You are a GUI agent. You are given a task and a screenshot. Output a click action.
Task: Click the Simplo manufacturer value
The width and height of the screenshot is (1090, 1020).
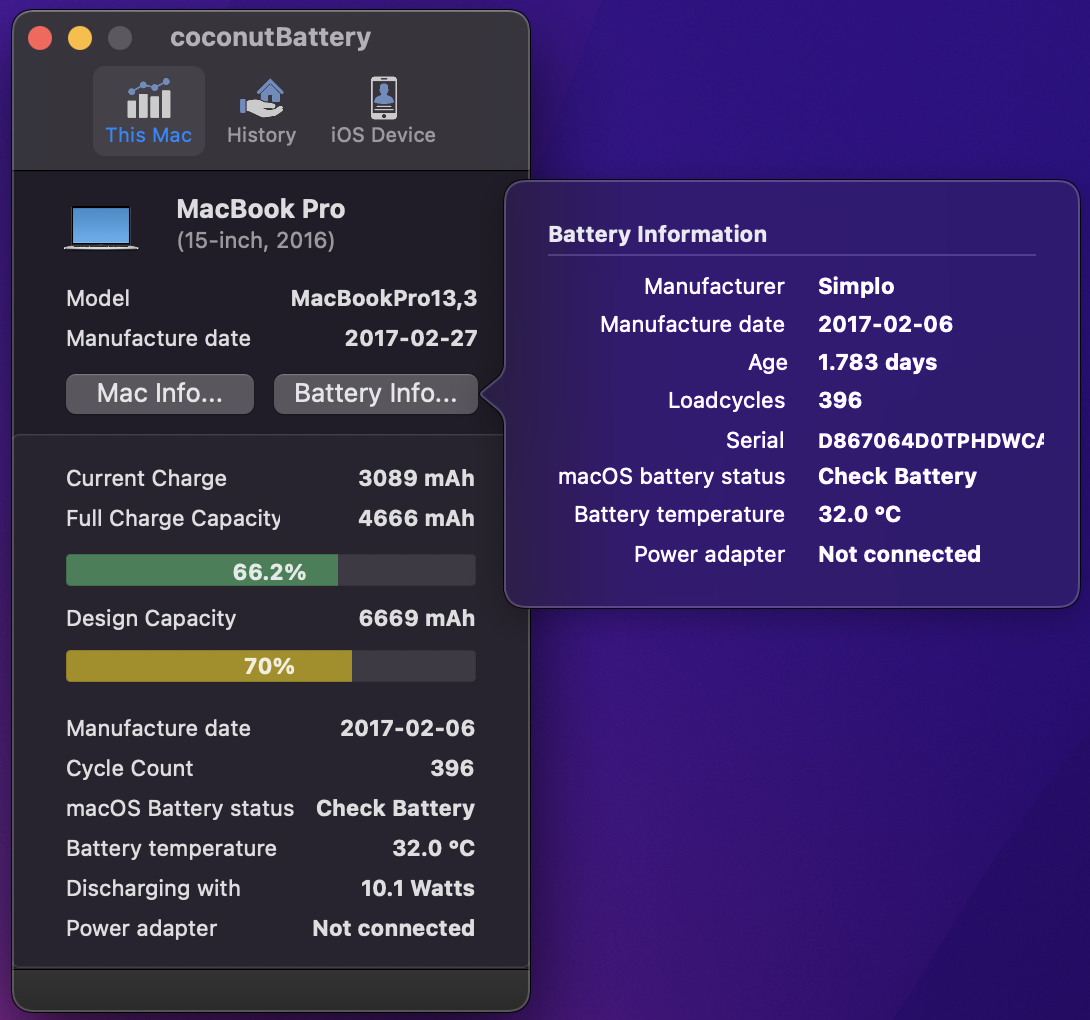[x=856, y=286]
